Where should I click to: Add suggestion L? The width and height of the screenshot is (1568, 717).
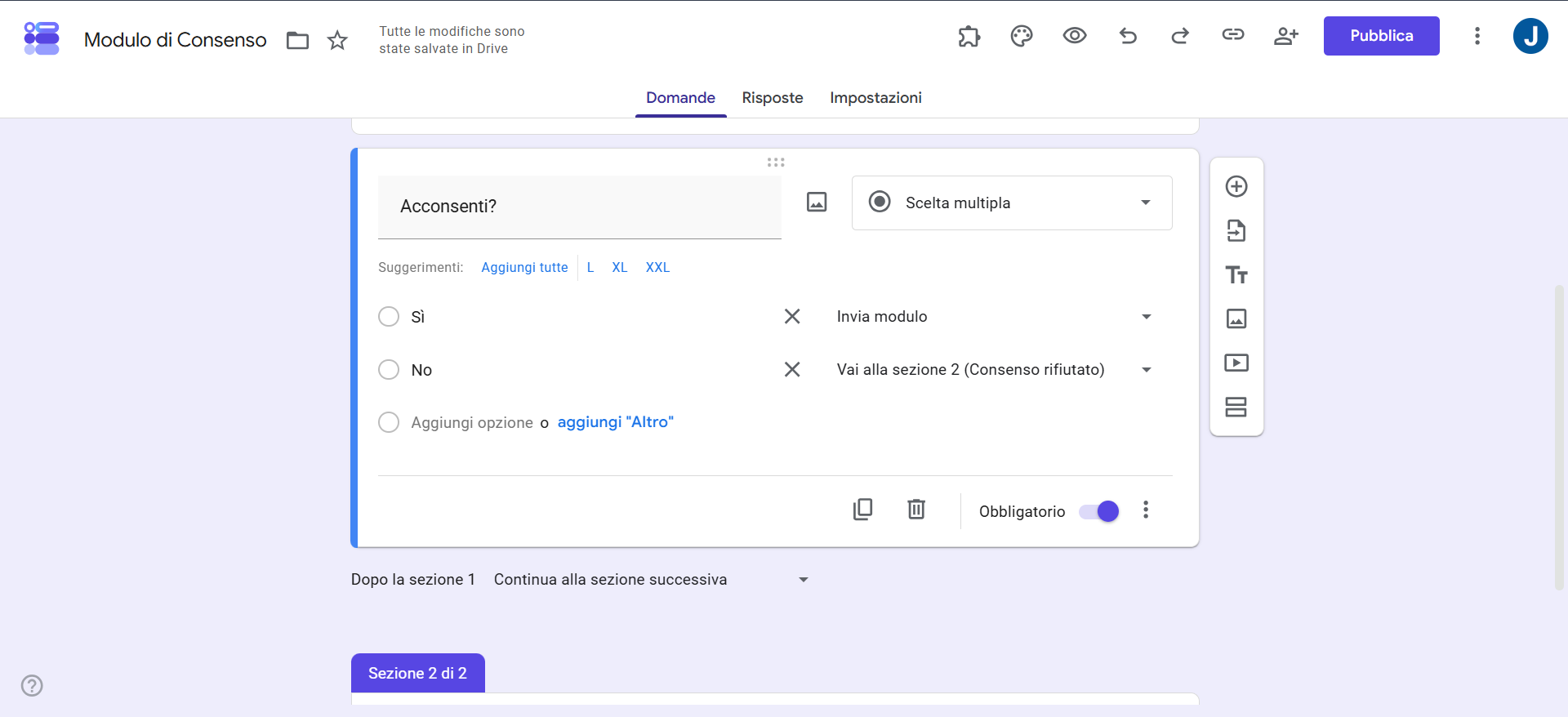point(590,267)
